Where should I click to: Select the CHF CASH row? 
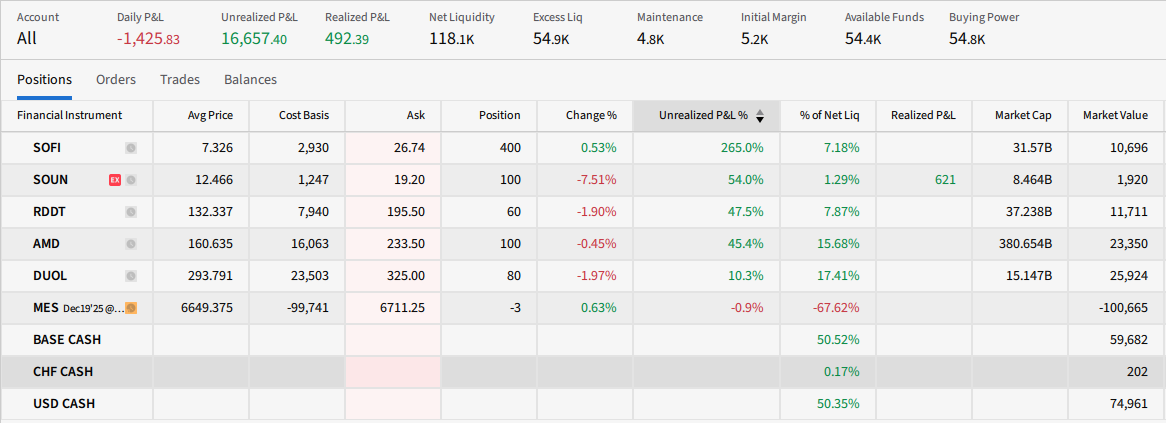click(x=583, y=372)
